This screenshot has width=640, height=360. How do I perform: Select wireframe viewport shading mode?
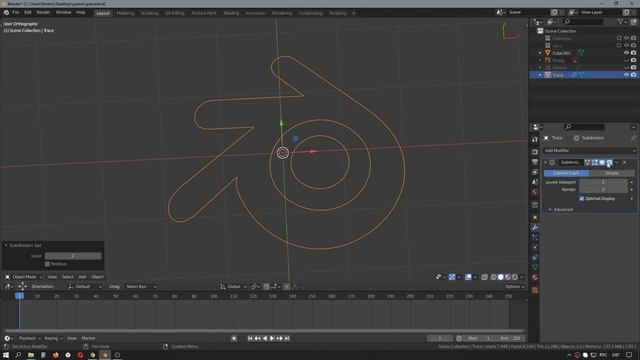pyautogui.click(x=493, y=277)
